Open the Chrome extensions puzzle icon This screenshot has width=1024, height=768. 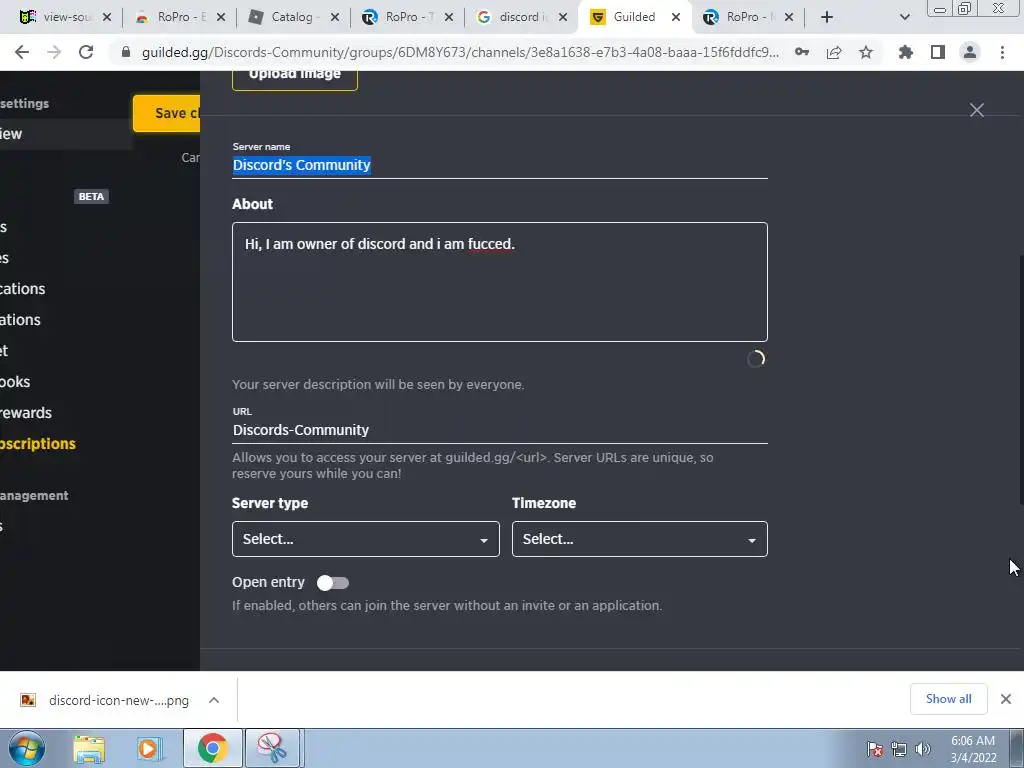click(906, 52)
